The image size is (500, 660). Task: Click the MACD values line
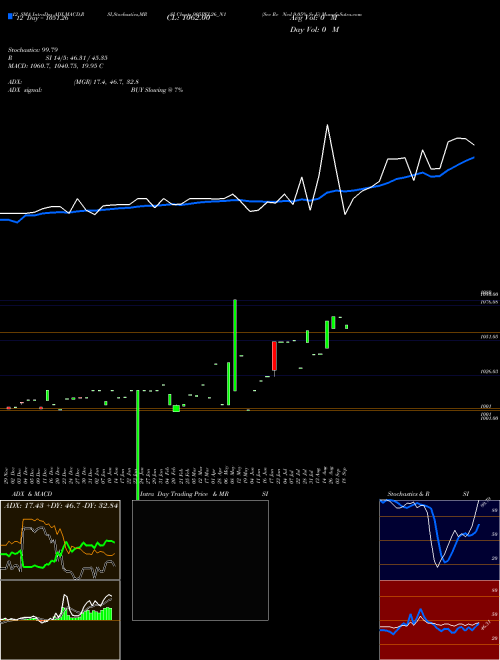[x=56, y=66]
